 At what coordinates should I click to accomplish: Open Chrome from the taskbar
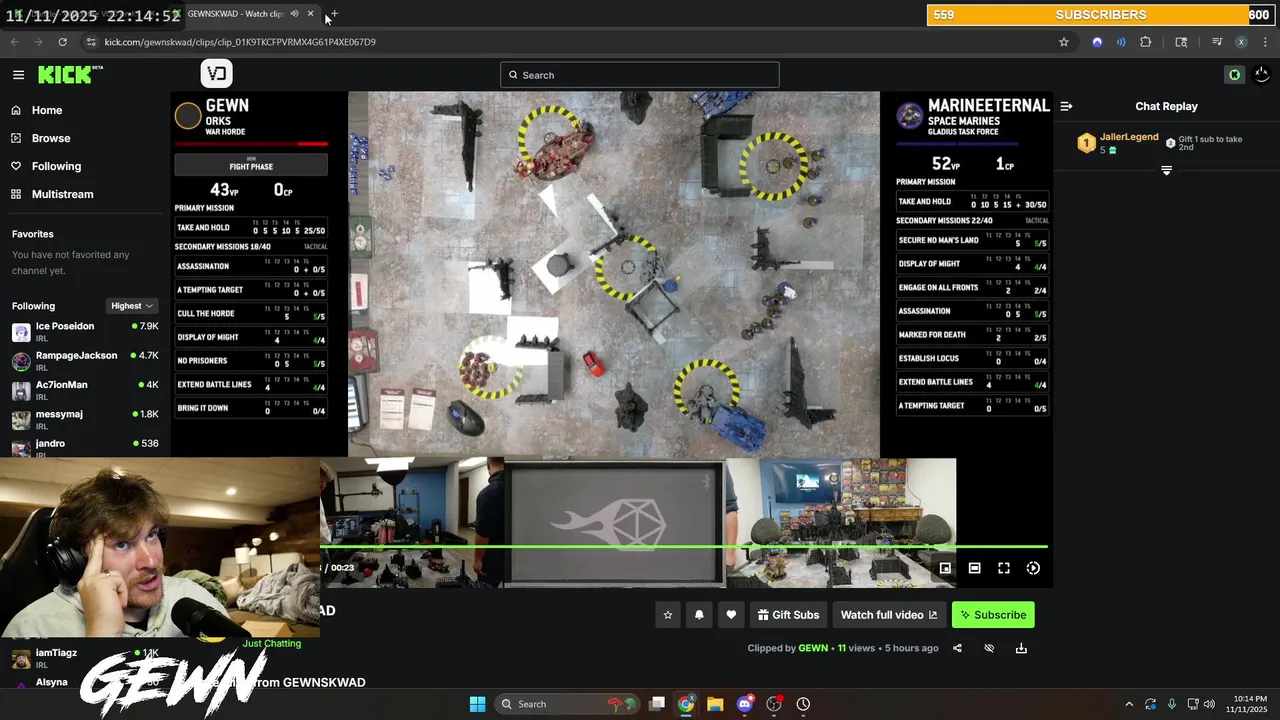point(686,704)
